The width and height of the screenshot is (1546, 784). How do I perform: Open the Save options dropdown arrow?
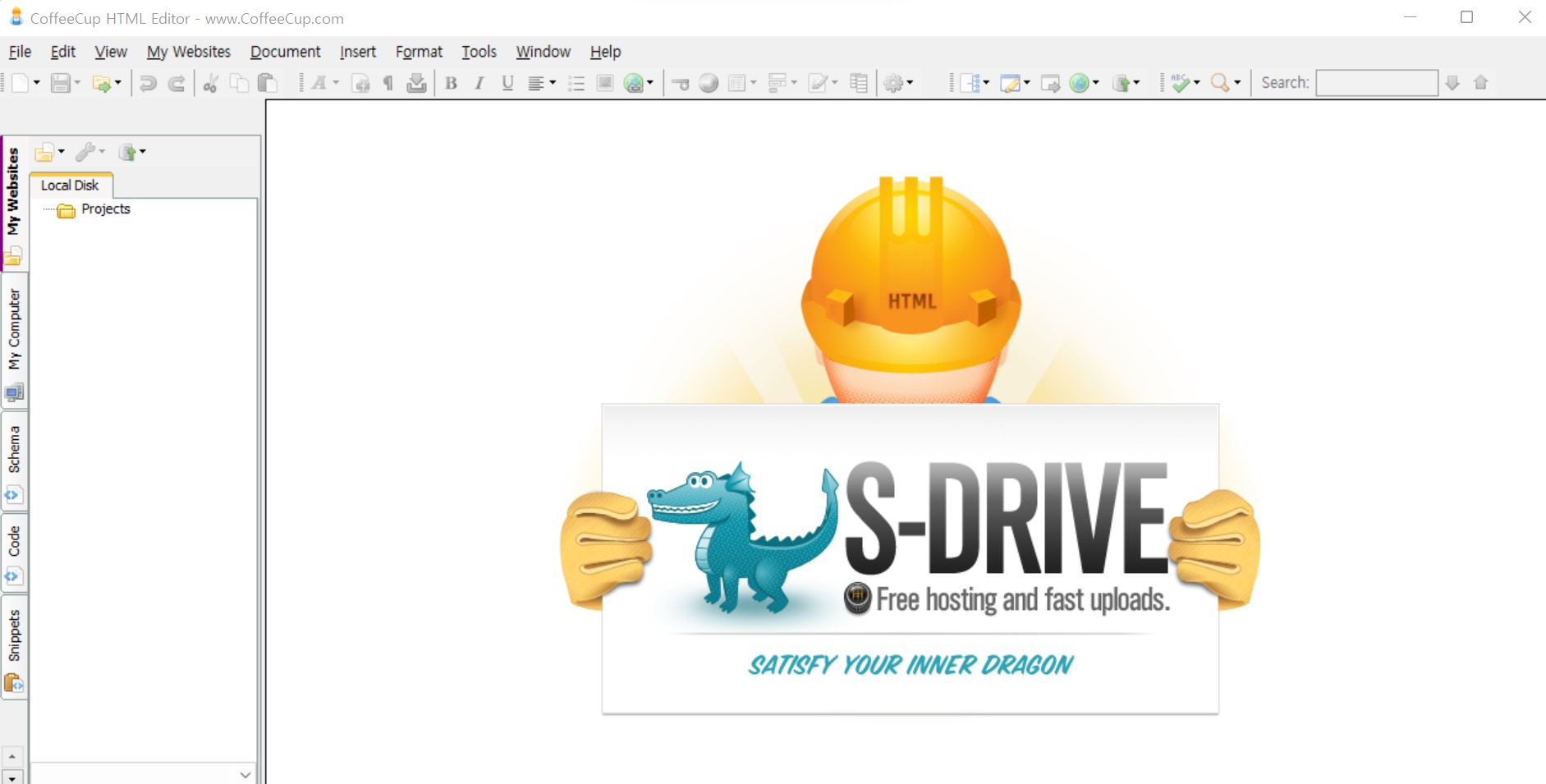click(x=77, y=83)
